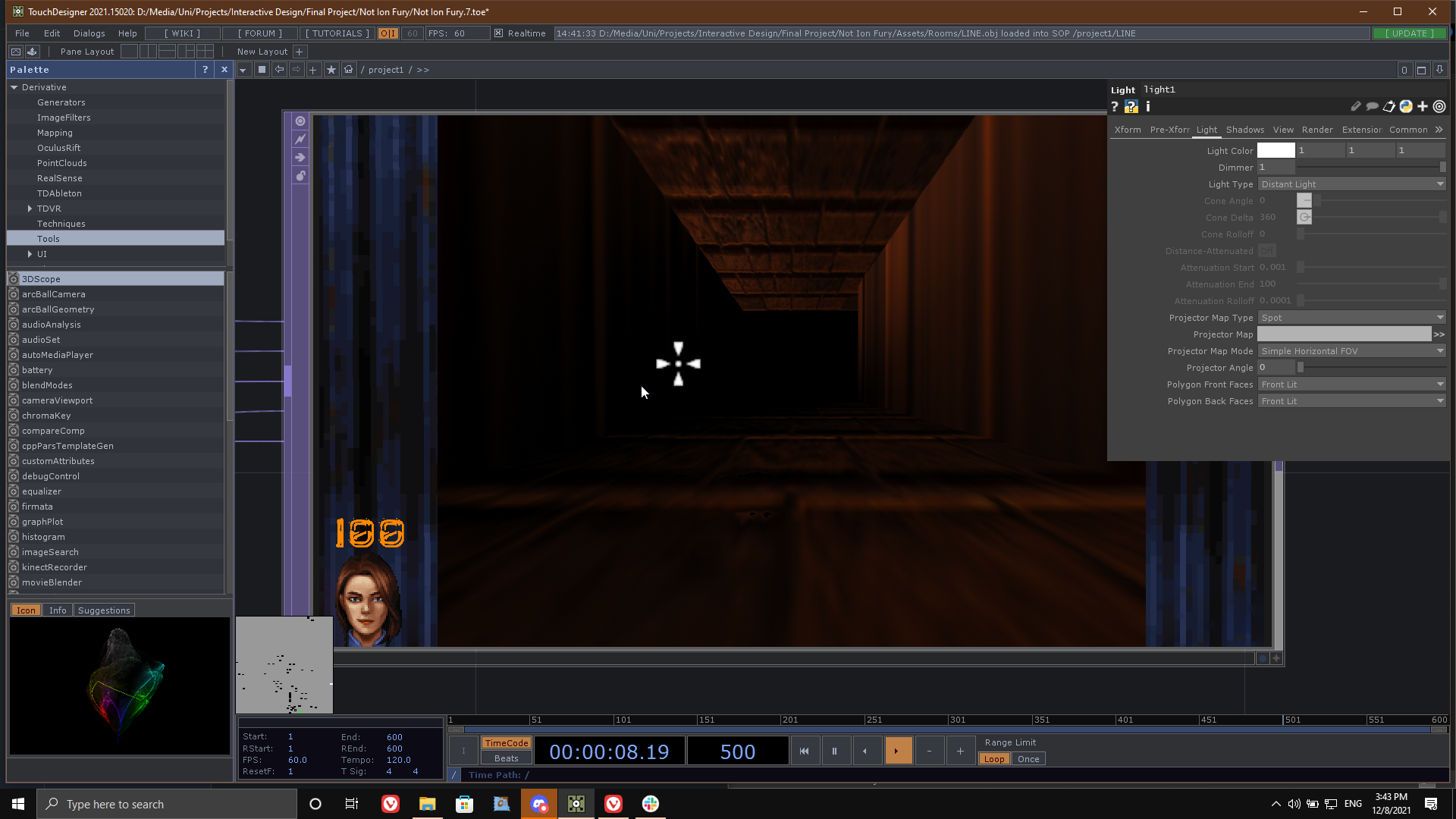Viewport: 1456px width, 819px height.
Task: Open Python language icon in parameter panel
Action: click(x=1406, y=107)
